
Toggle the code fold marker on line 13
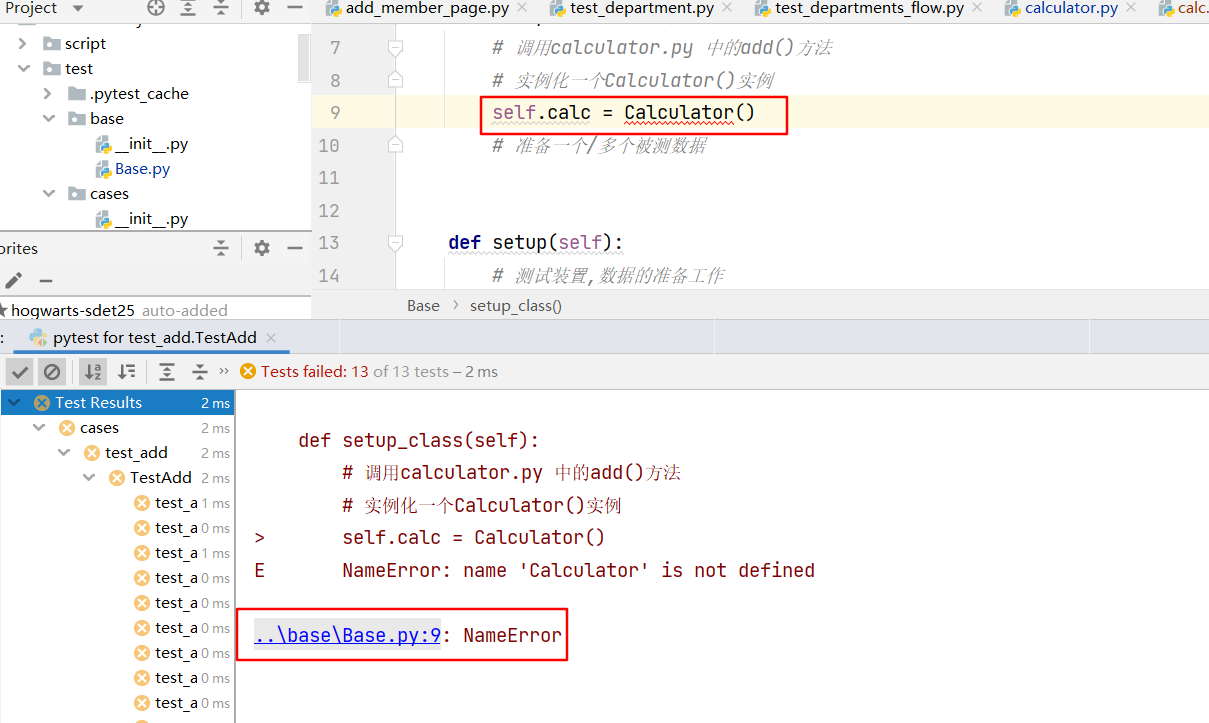[396, 243]
